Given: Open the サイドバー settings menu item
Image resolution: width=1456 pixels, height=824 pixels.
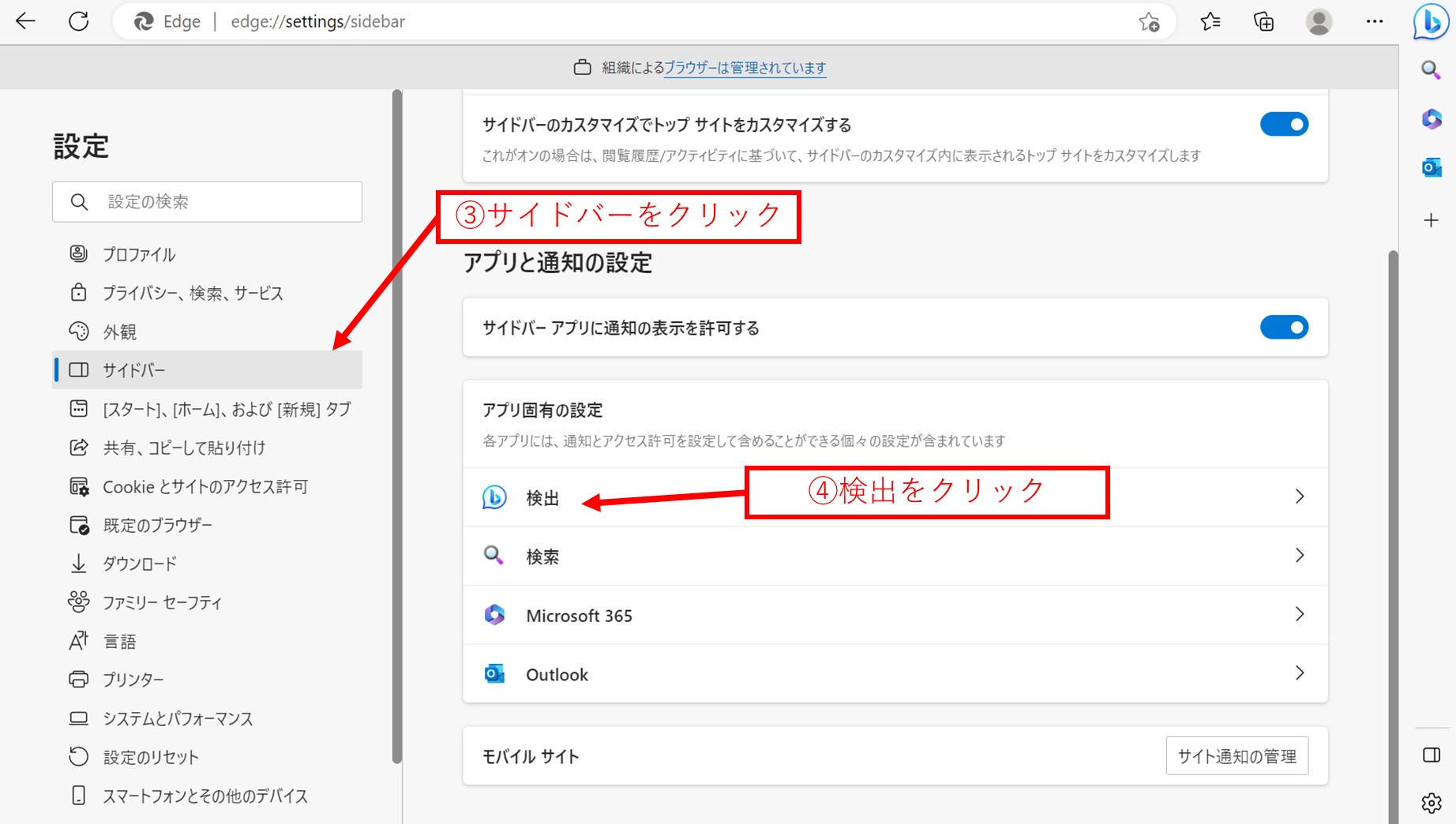Looking at the screenshot, I should click(207, 369).
